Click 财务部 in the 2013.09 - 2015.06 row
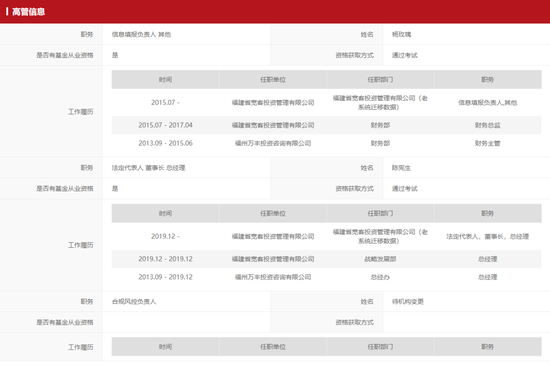The image size is (550, 372). [x=380, y=143]
